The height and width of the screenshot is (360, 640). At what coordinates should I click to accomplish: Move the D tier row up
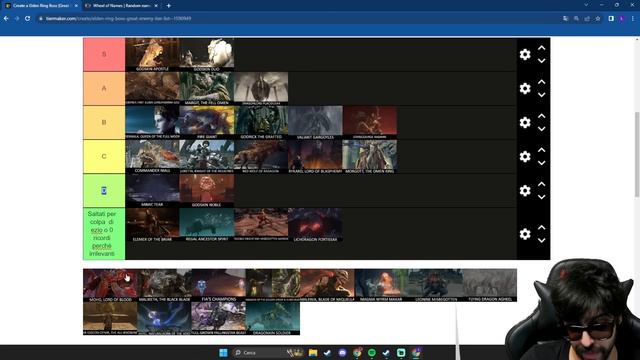click(541, 184)
